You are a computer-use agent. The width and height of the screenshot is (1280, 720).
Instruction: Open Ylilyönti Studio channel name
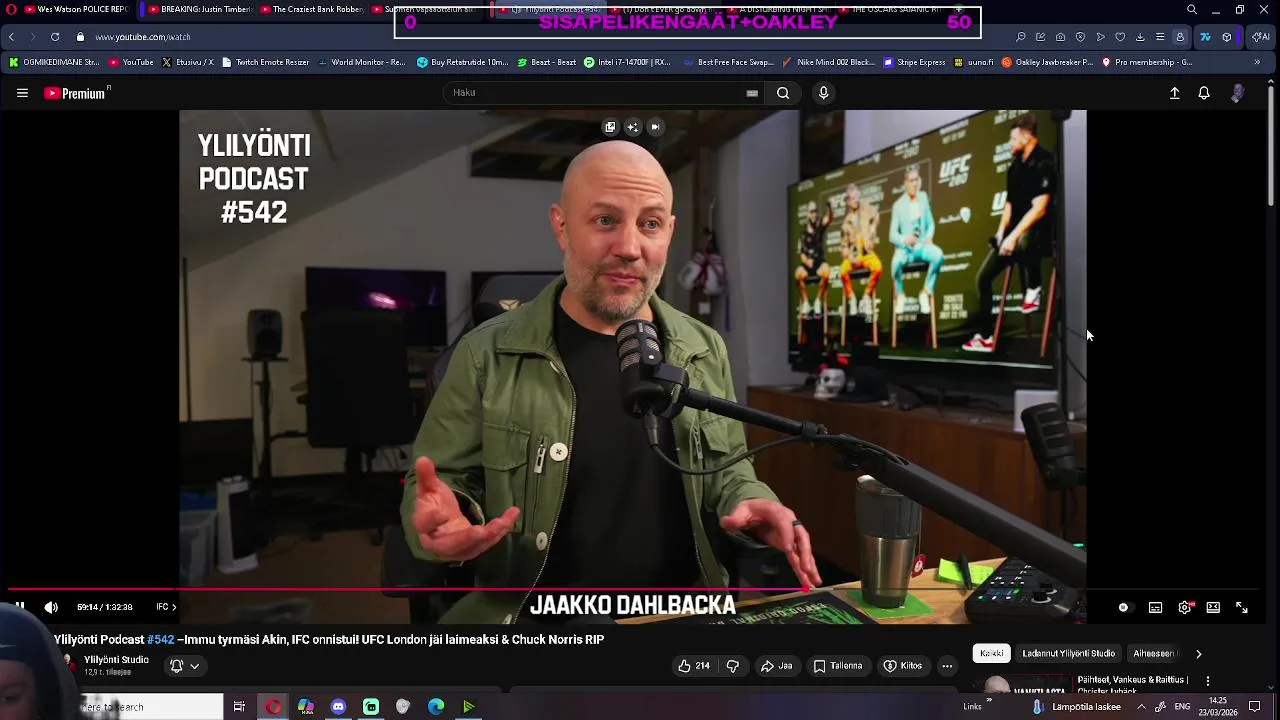[x=116, y=660]
